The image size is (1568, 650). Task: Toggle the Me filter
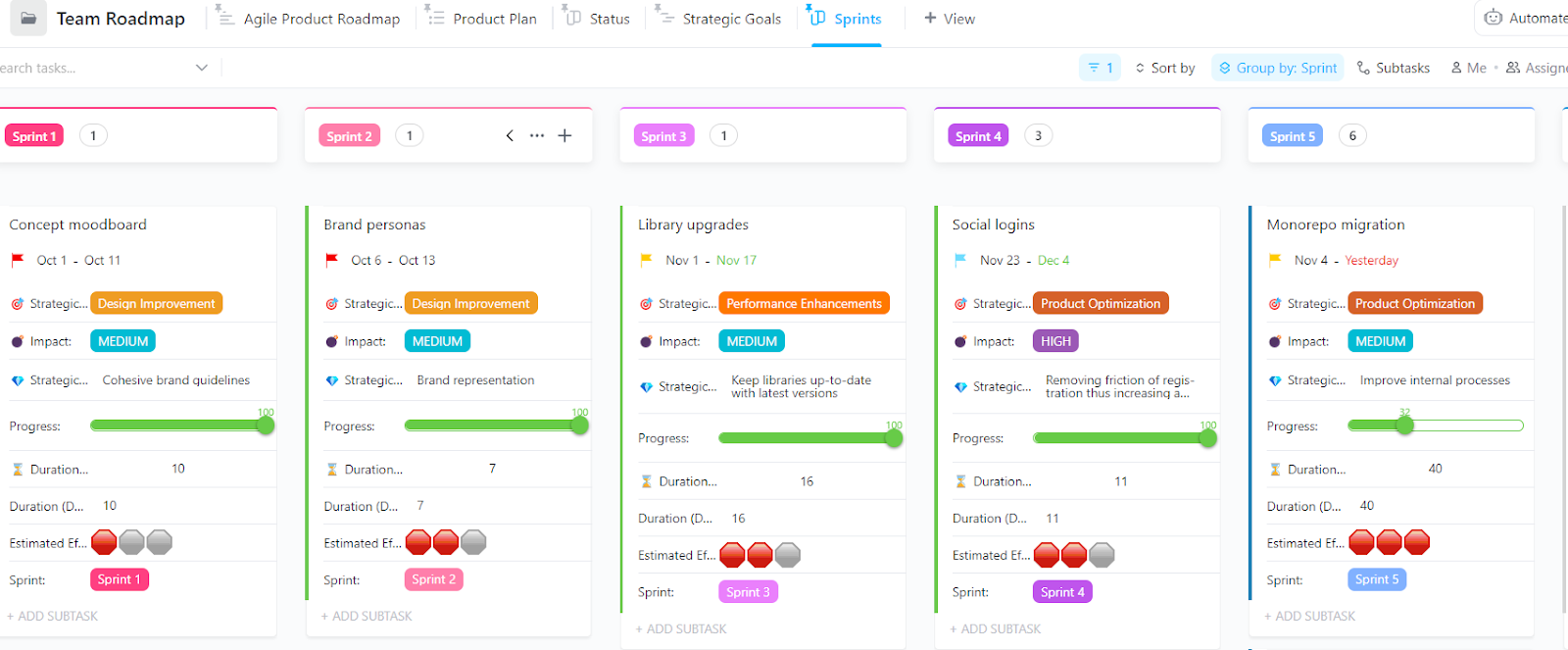(1468, 68)
